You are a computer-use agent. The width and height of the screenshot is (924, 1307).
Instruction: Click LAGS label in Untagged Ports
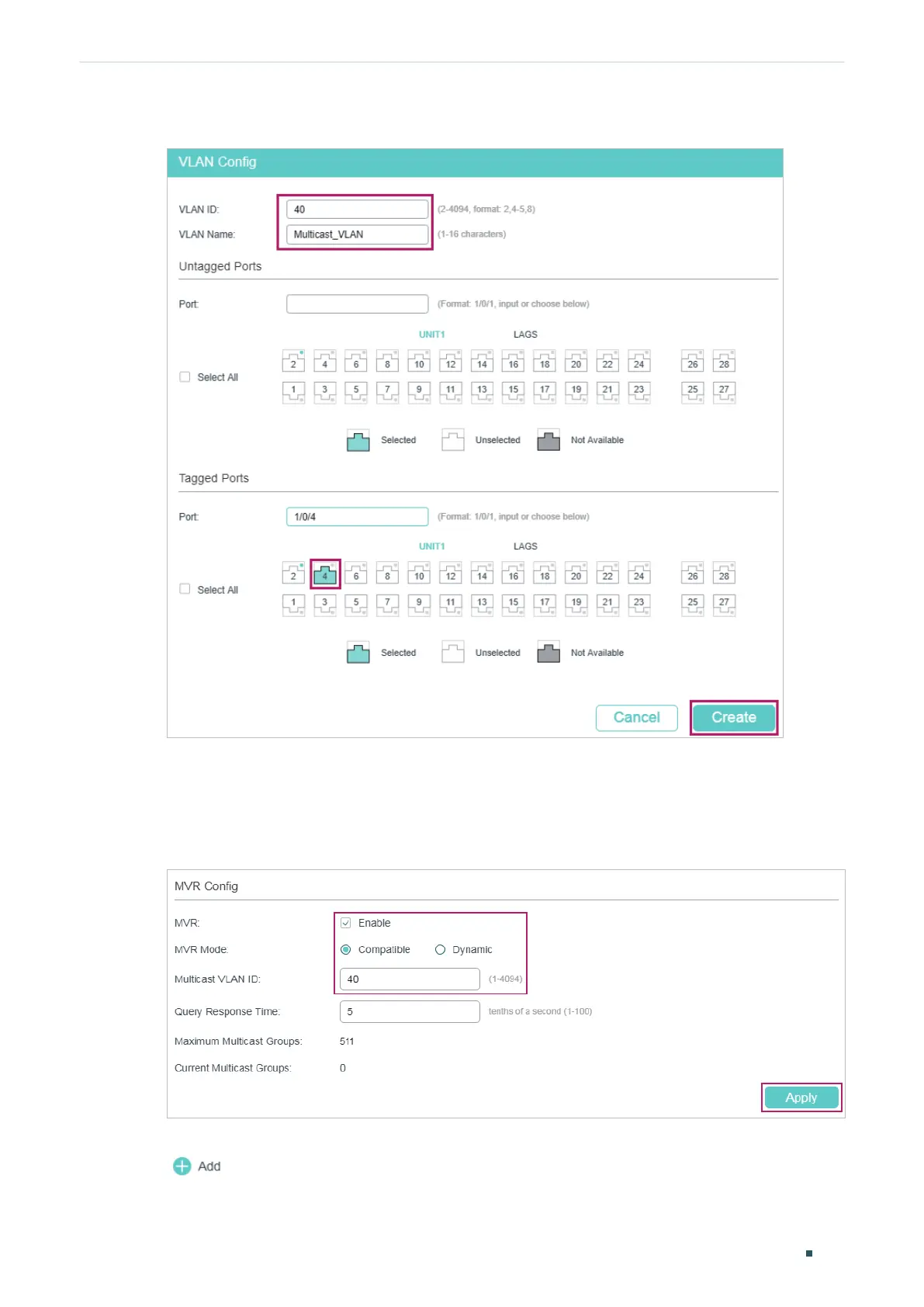click(x=525, y=335)
